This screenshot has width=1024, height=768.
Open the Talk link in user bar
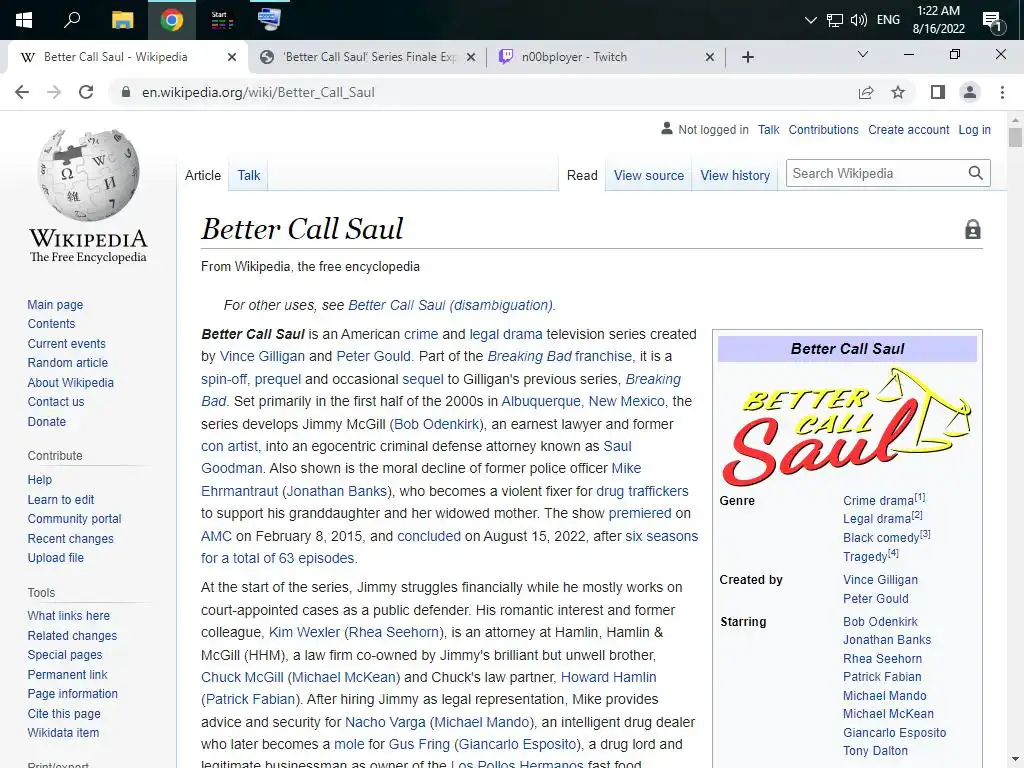tap(768, 130)
